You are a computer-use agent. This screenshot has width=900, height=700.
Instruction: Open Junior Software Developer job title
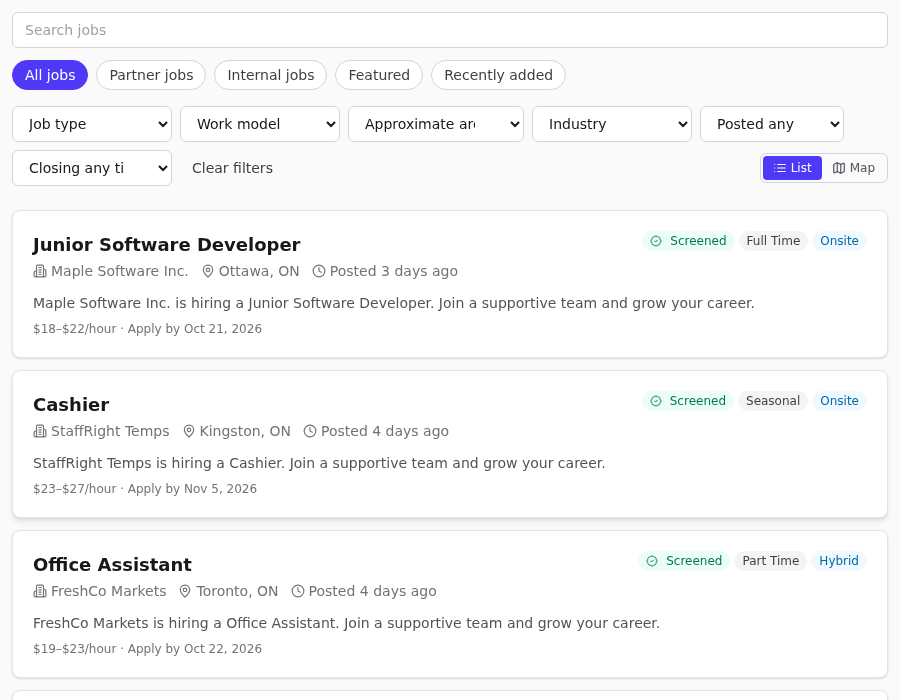[x=166, y=244]
